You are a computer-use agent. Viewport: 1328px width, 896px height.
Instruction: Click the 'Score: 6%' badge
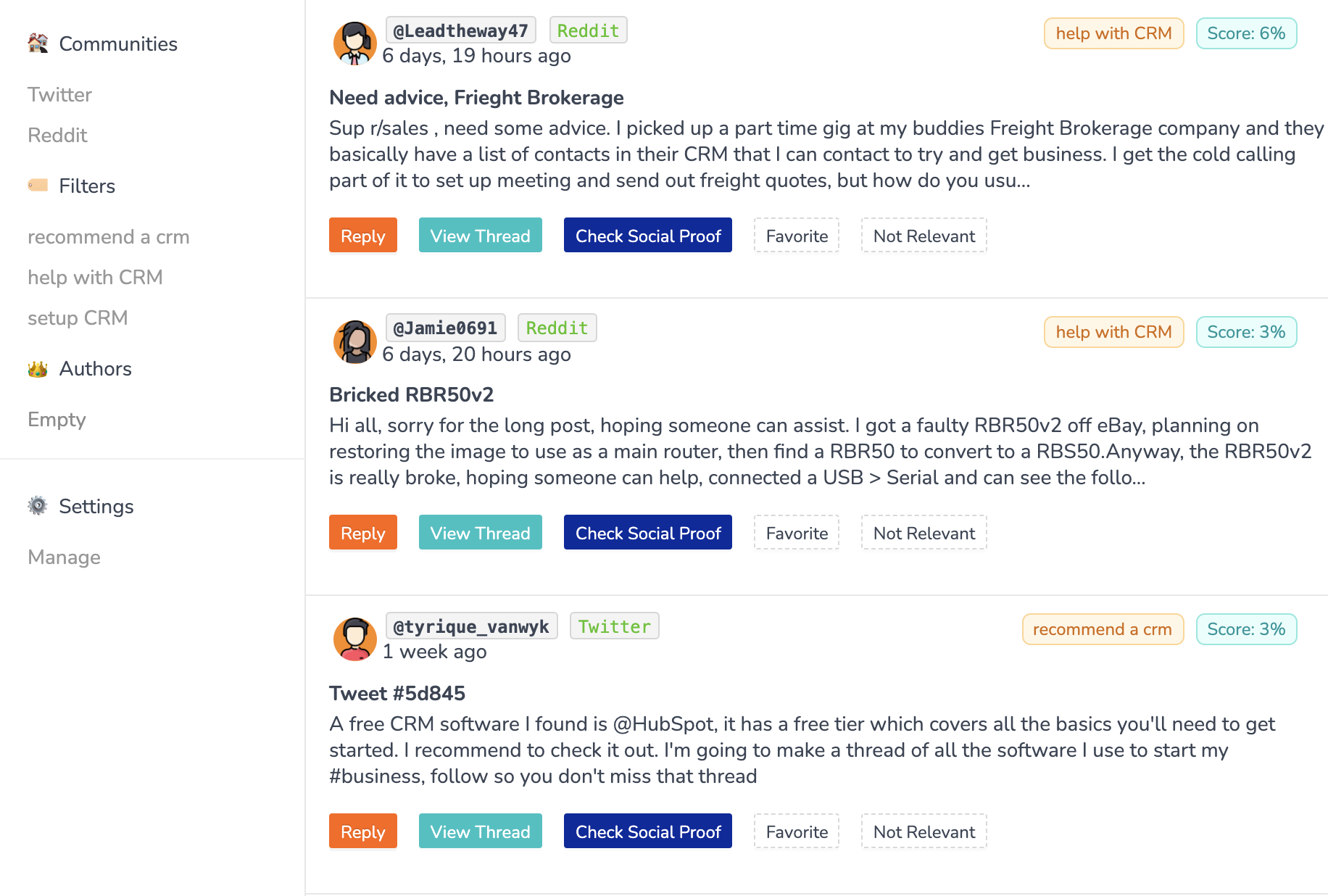pos(1246,33)
